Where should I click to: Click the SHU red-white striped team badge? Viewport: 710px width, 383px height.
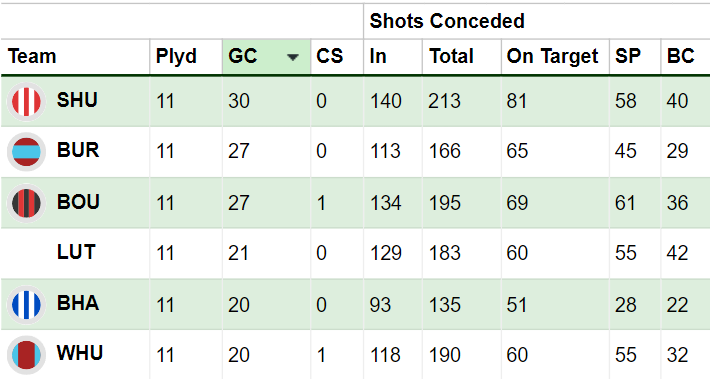coord(26,101)
